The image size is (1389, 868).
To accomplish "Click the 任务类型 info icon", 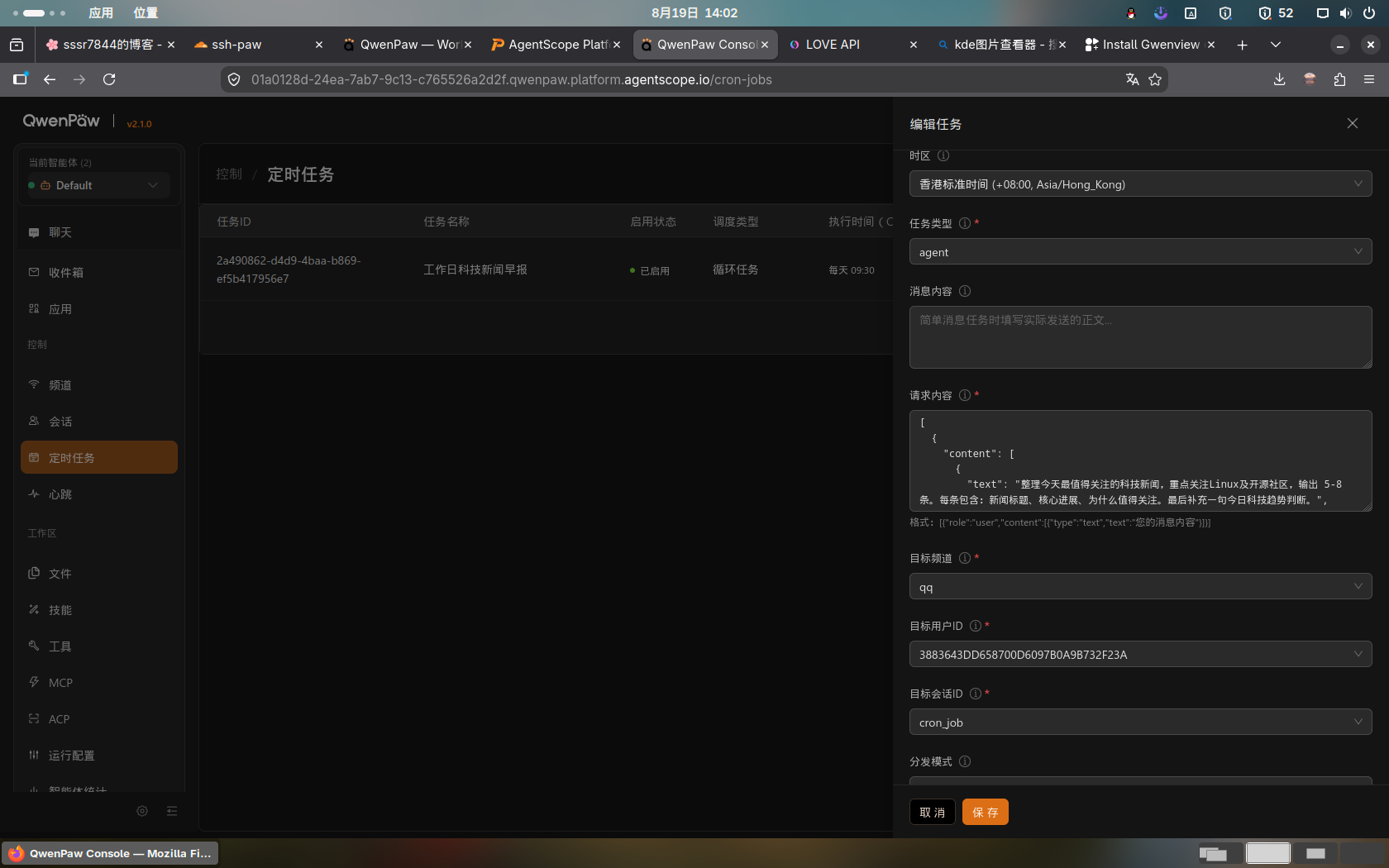I will (x=965, y=223).
